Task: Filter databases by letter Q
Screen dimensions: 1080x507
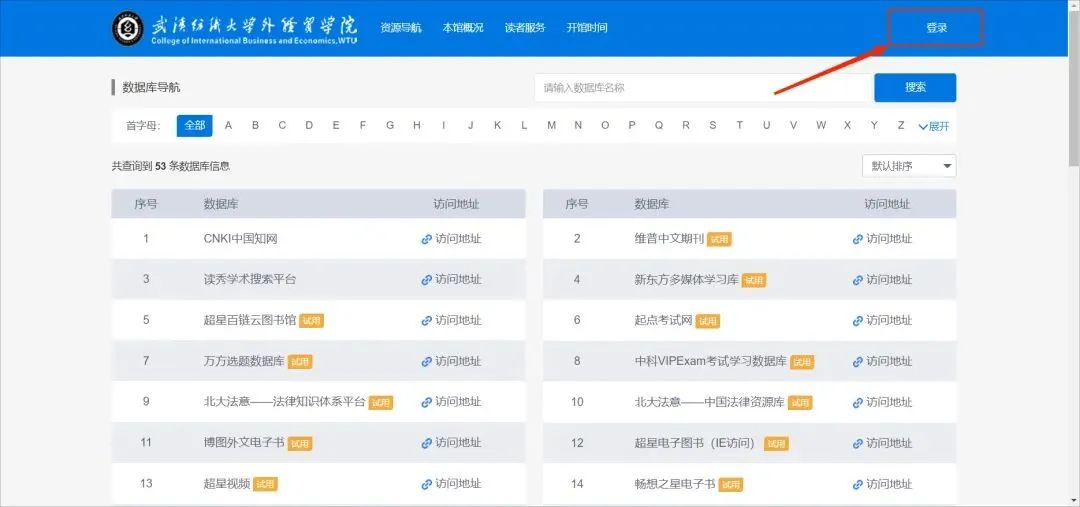Action: click(x=659, y=125)
